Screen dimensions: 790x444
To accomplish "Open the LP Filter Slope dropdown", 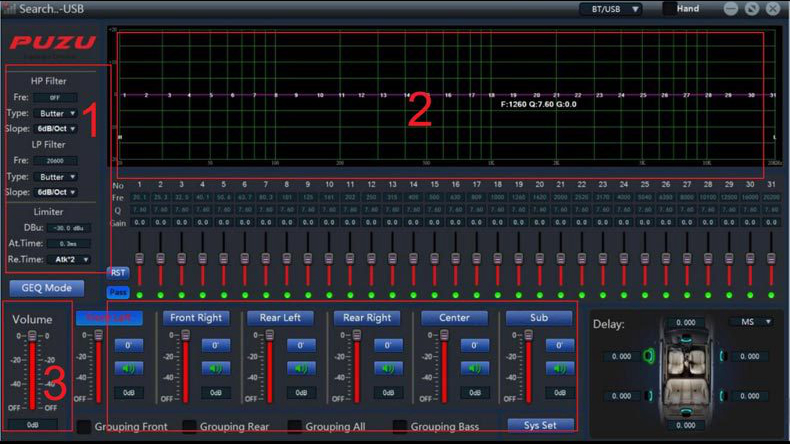I will pyautogui.click(x=55, y=192).
